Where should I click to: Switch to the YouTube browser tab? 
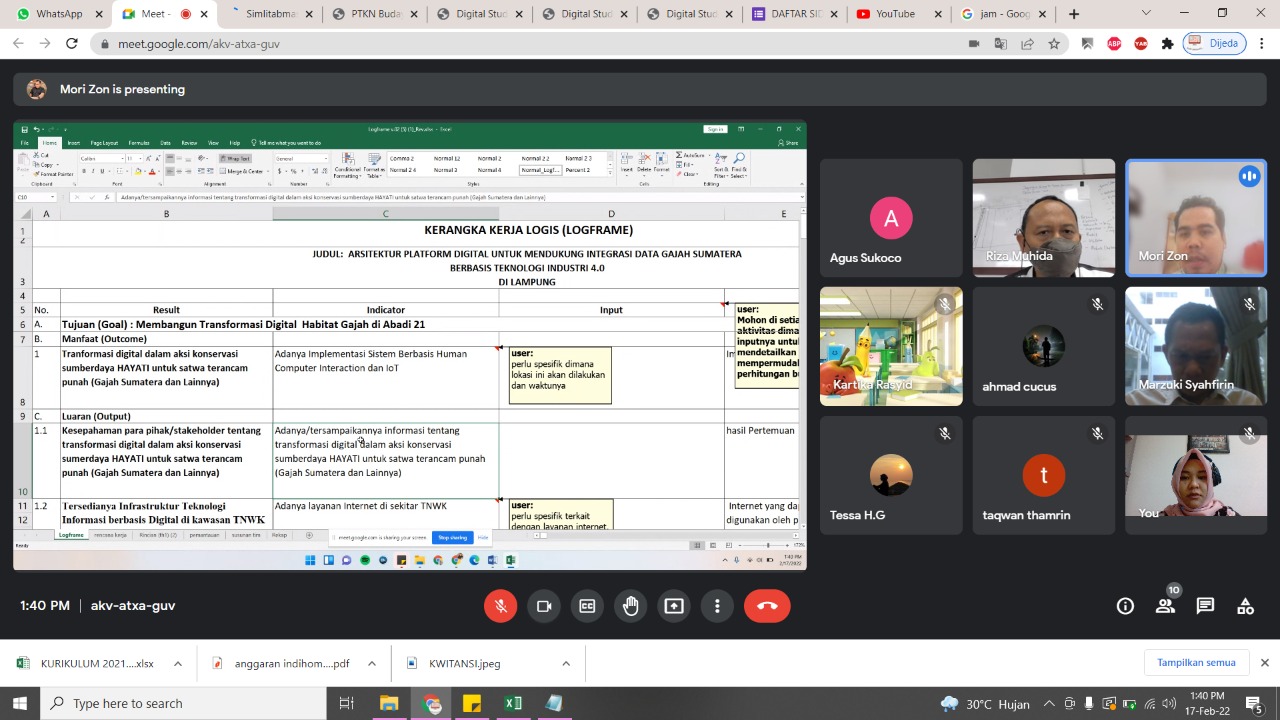coord(894,14)
